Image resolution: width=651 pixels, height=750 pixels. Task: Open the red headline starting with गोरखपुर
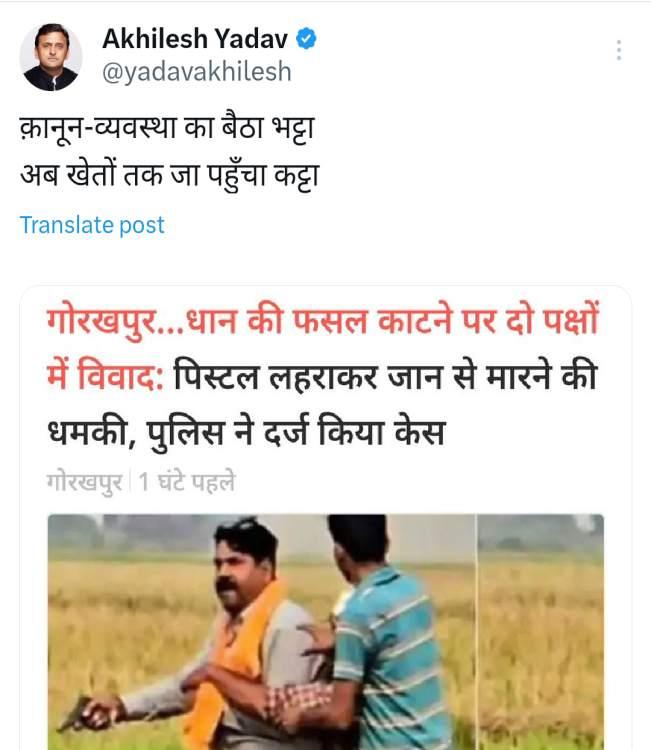[322, 321]
